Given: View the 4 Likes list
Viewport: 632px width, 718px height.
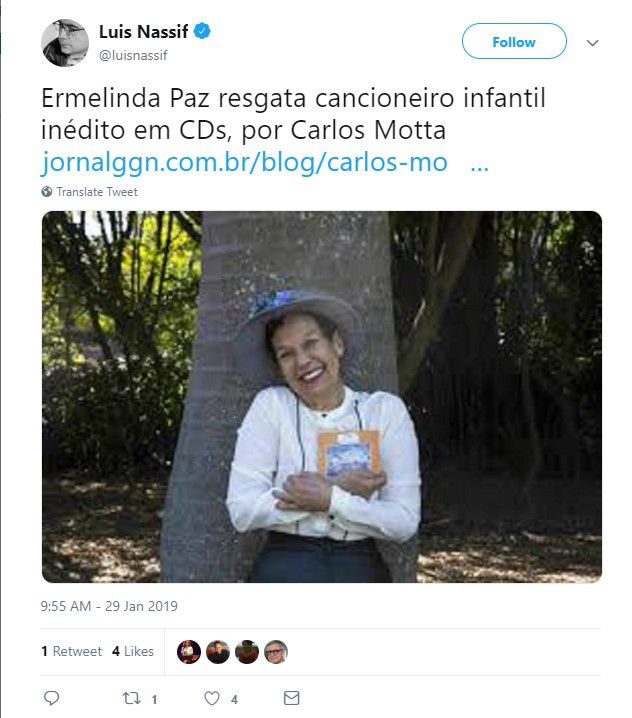Looking at the screenshot, I should (133, 651).
